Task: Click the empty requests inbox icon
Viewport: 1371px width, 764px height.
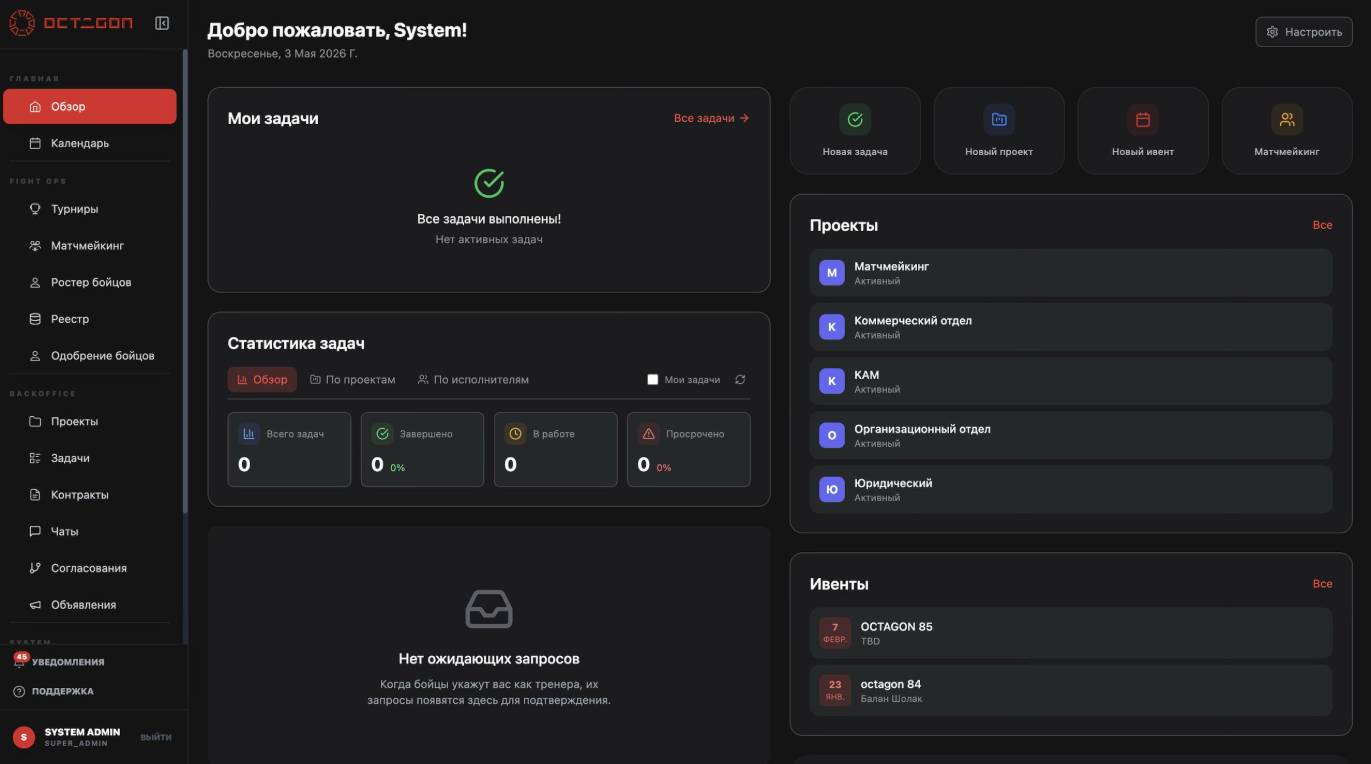Action: pyautogui.click(x=489, y=609)
